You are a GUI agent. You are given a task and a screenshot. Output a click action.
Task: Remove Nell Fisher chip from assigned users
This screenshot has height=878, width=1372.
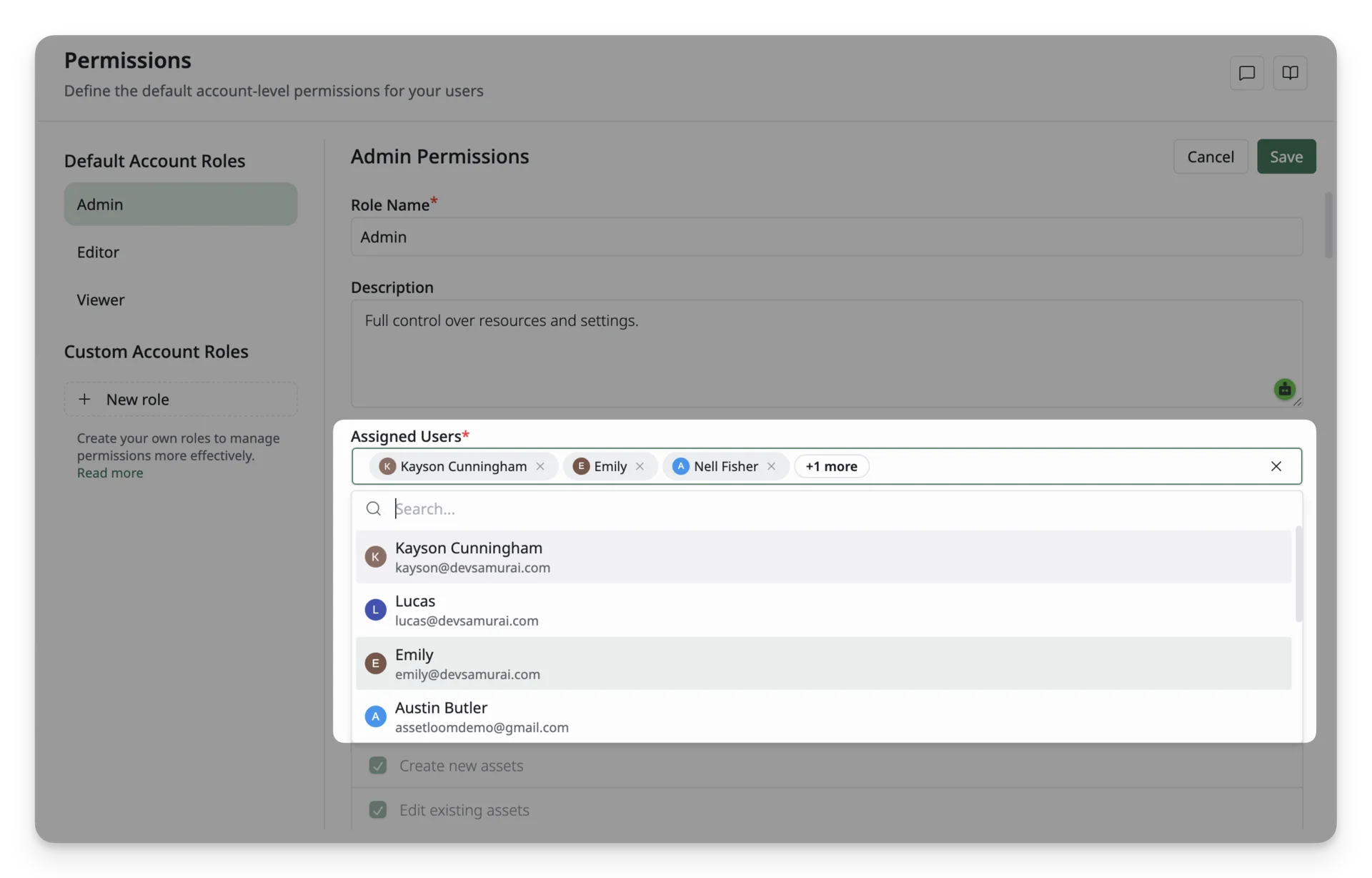click(771, 466)
